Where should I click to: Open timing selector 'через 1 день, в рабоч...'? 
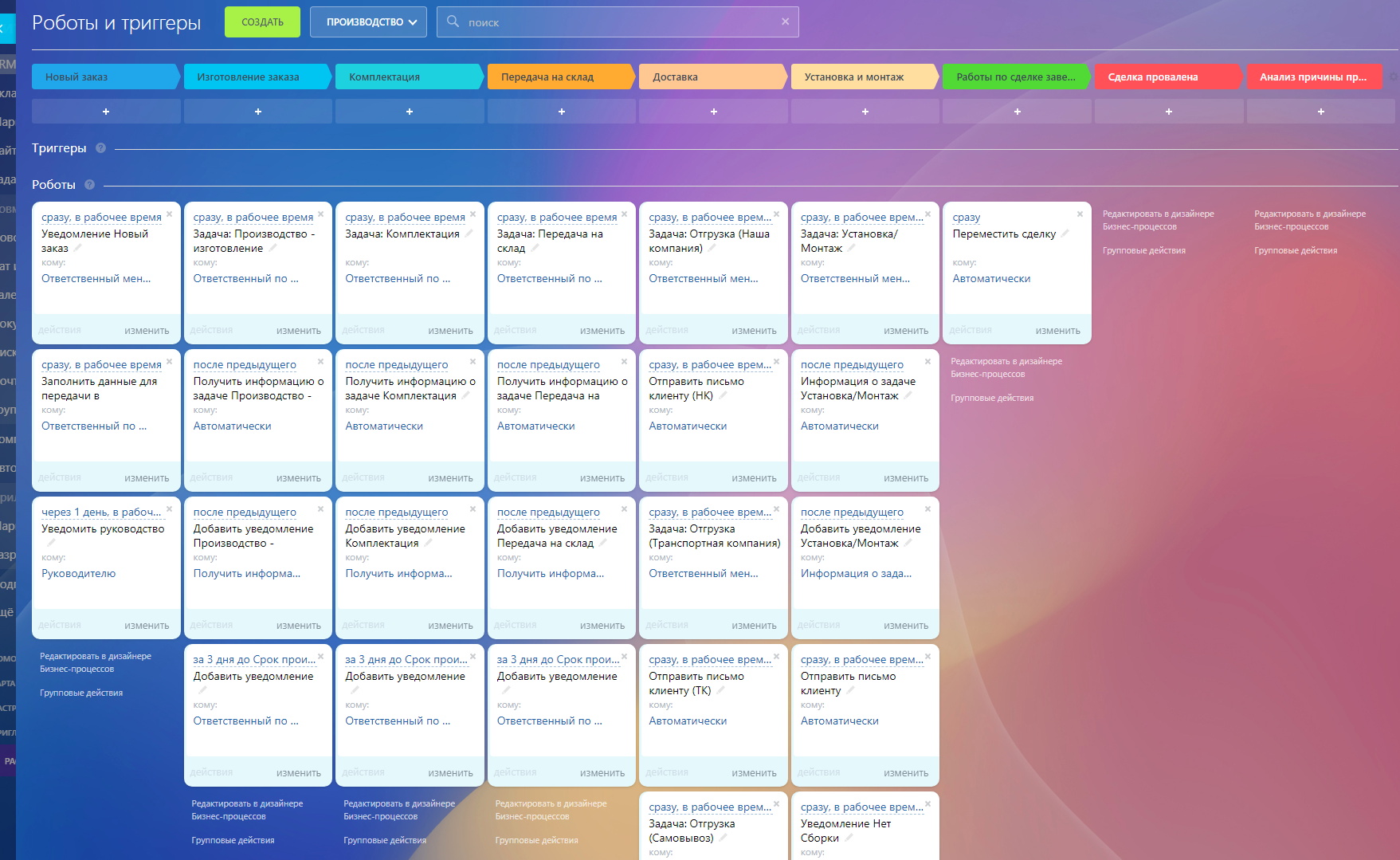point(101,512)
